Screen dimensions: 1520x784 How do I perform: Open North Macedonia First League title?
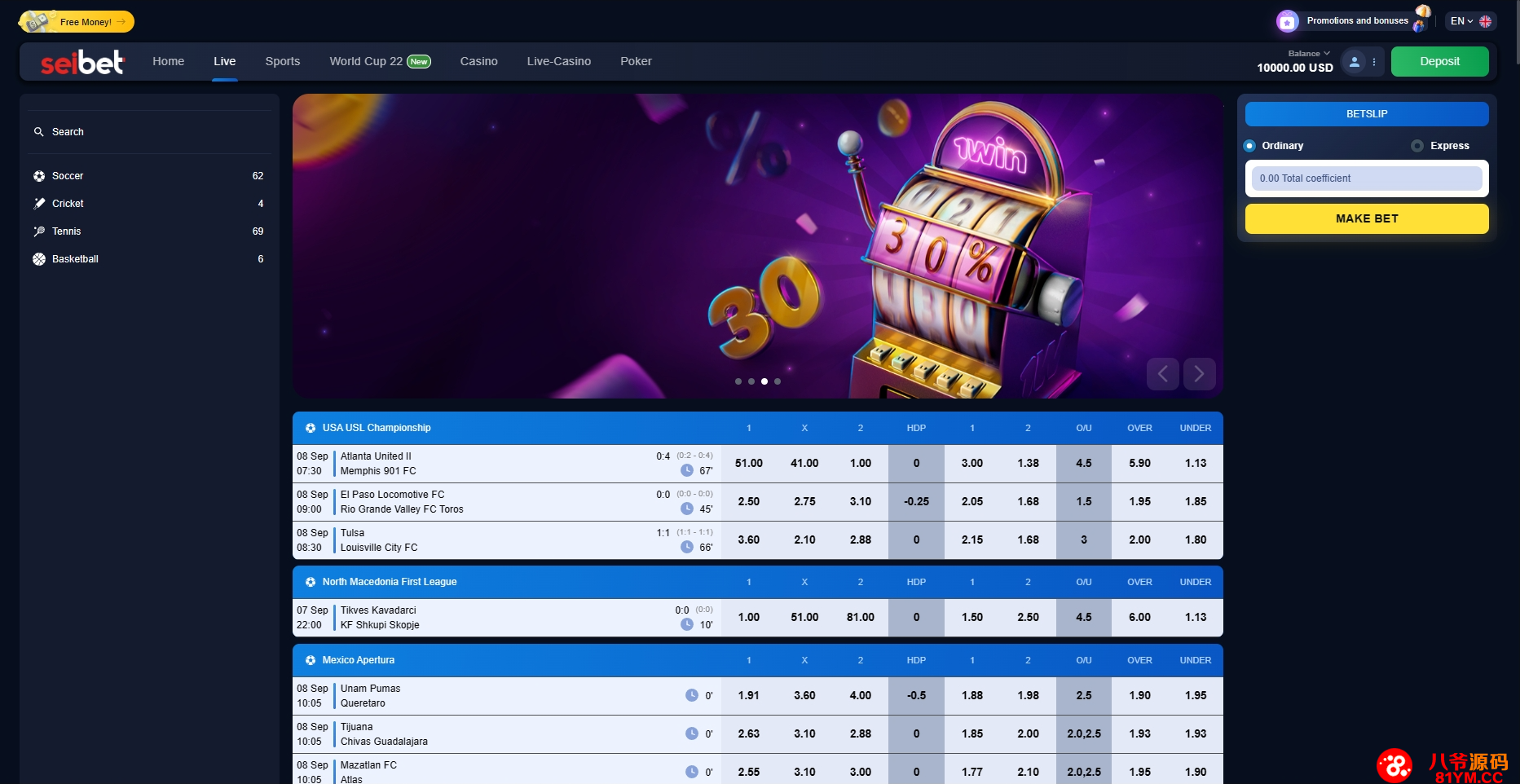390,582
